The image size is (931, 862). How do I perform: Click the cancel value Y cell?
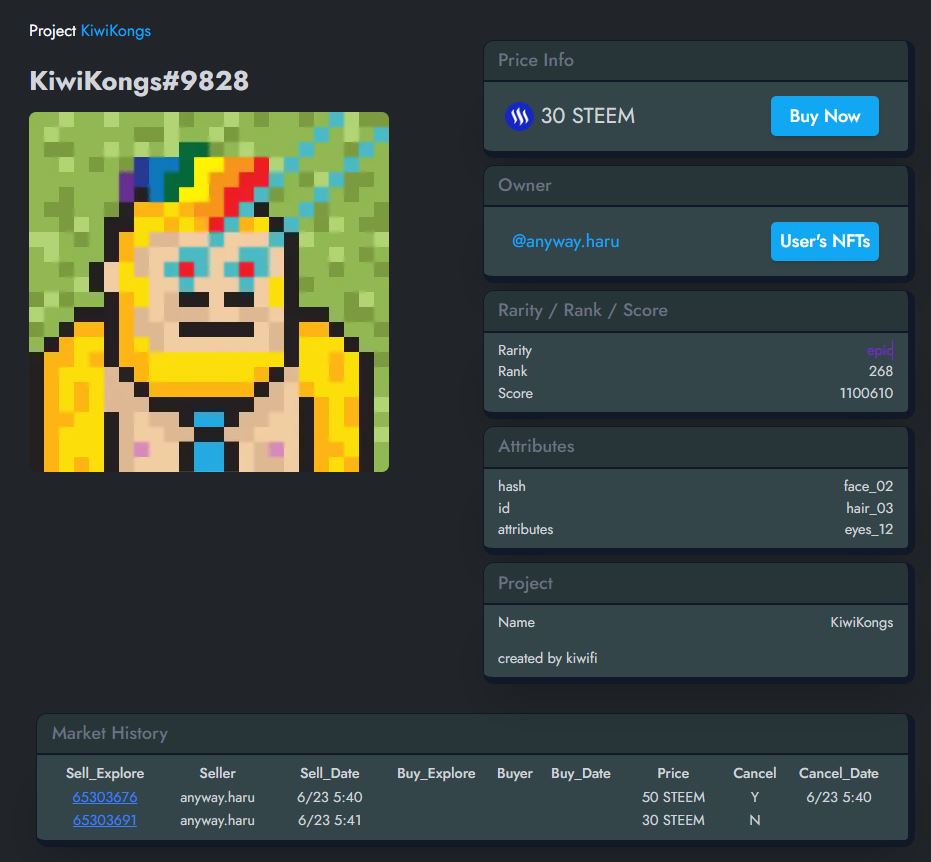tap(755, 797)
